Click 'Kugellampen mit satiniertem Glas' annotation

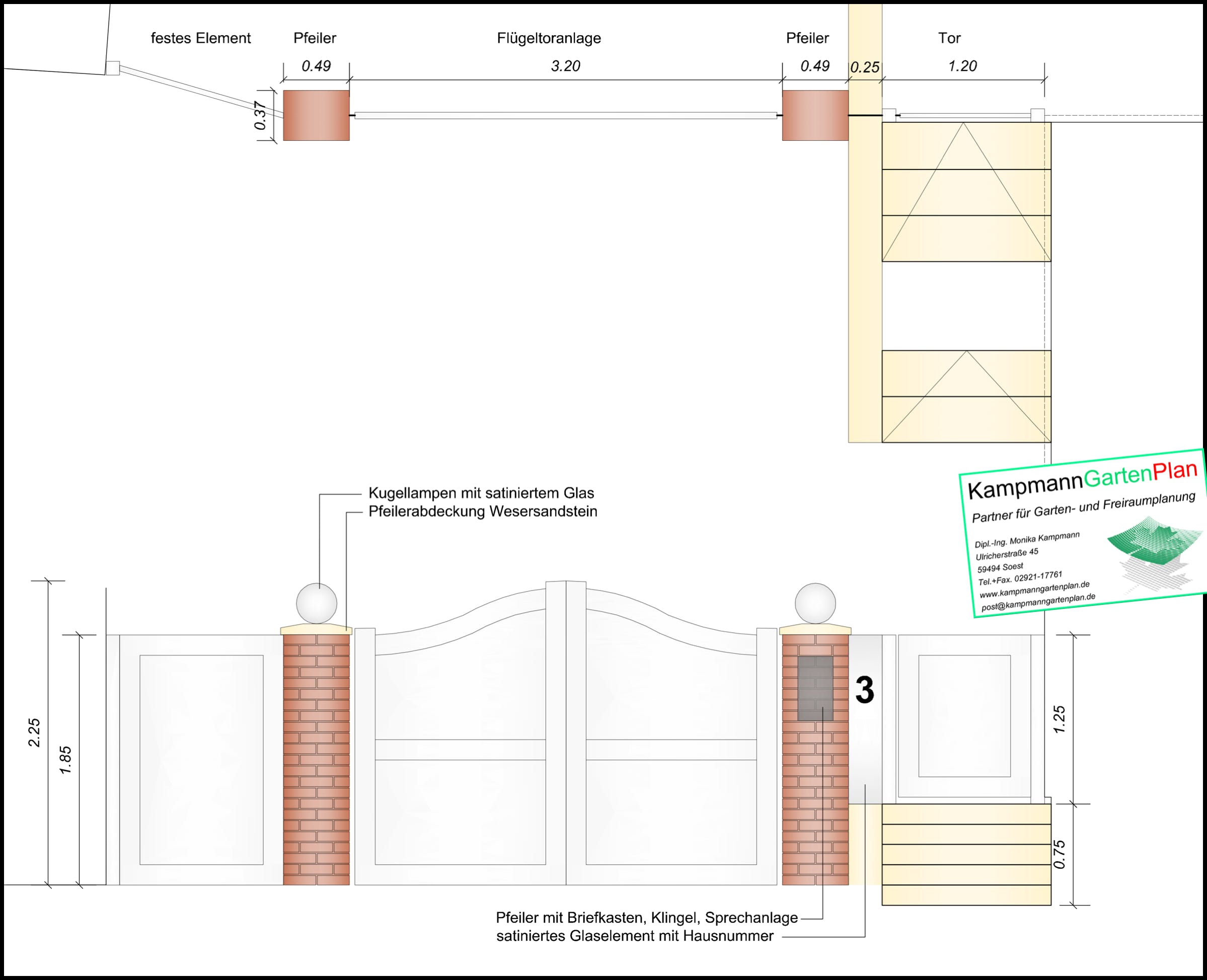point(481,493)
